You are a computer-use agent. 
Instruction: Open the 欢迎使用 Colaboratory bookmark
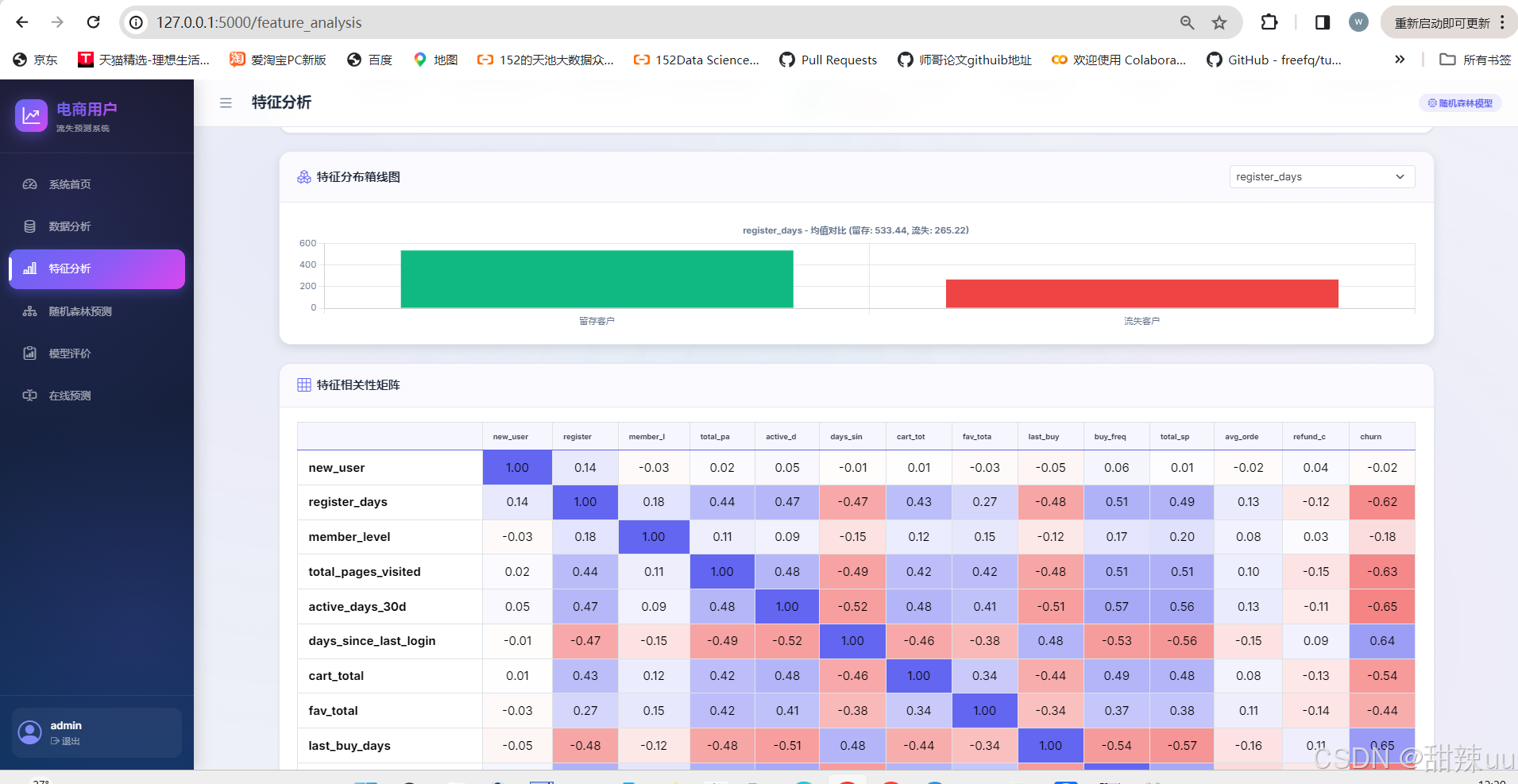pyautogui.click(x=1118, y=60)
